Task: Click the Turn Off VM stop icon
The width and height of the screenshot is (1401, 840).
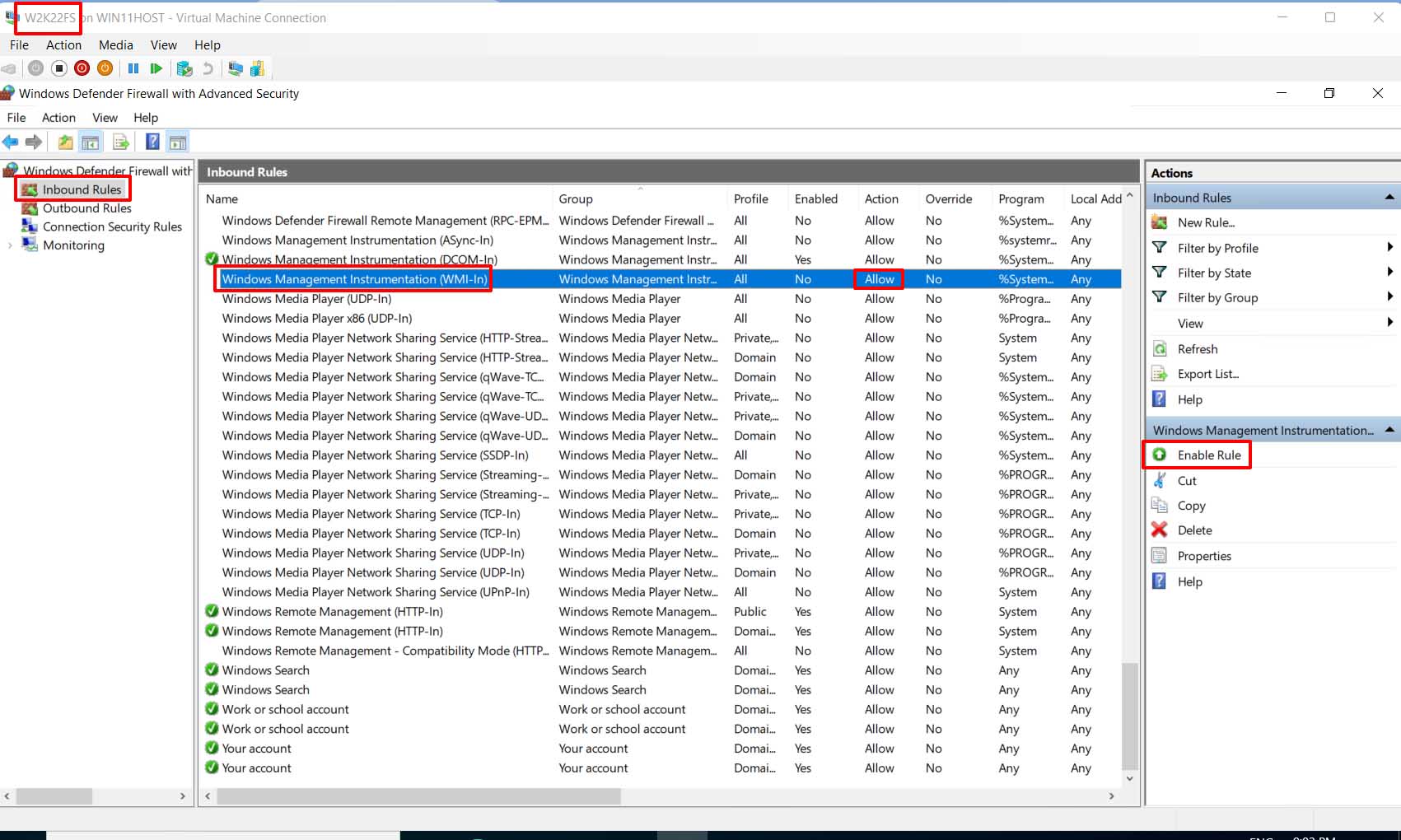Action: click(59, 68)
